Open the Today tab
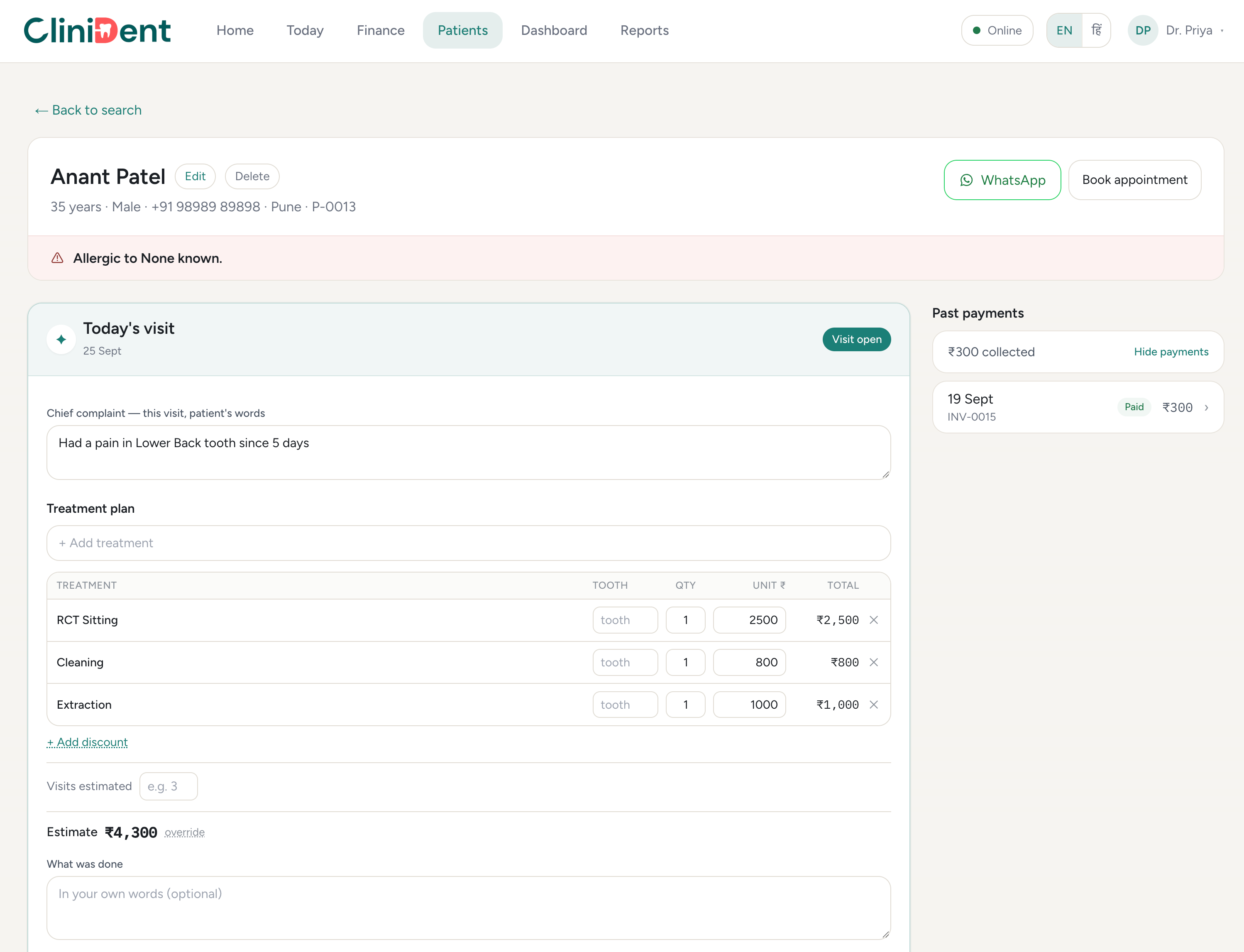 [x=305, y=31]
